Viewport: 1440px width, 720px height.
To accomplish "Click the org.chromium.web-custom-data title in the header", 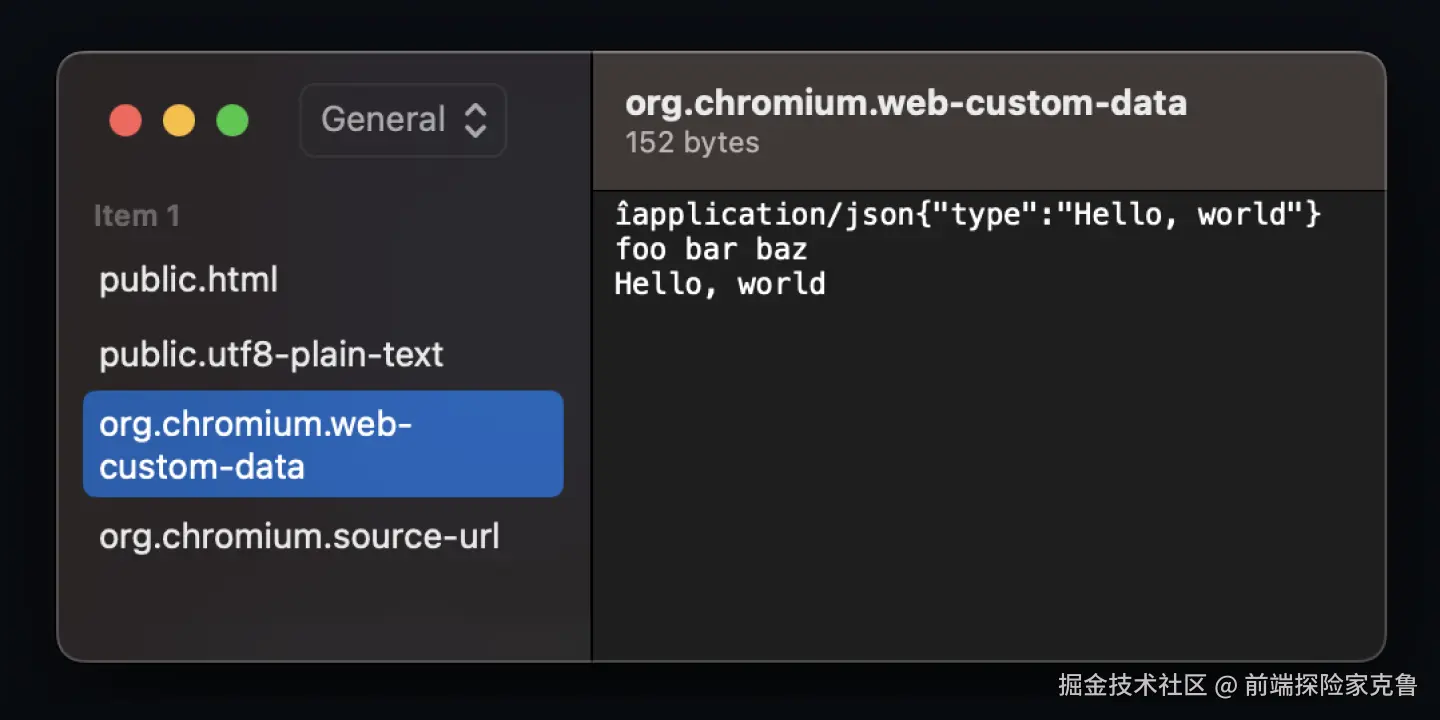I will tap(906, 102).
